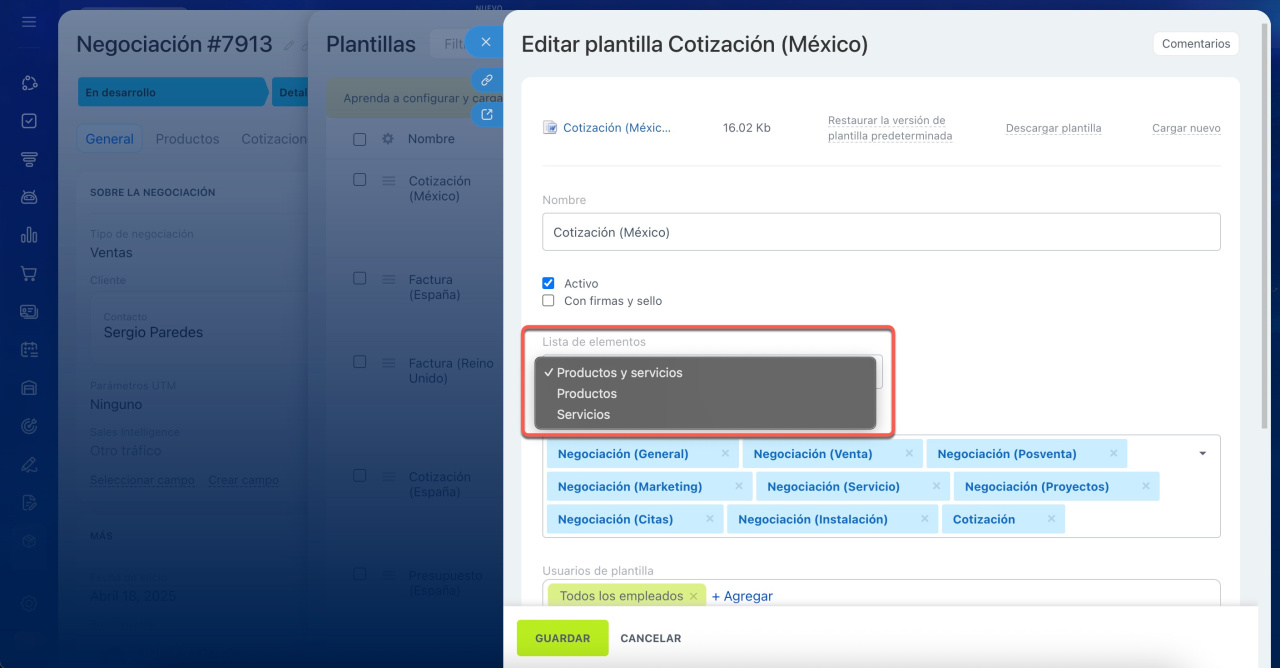
Task: Click into the Nombre text field
Action: 881,232
